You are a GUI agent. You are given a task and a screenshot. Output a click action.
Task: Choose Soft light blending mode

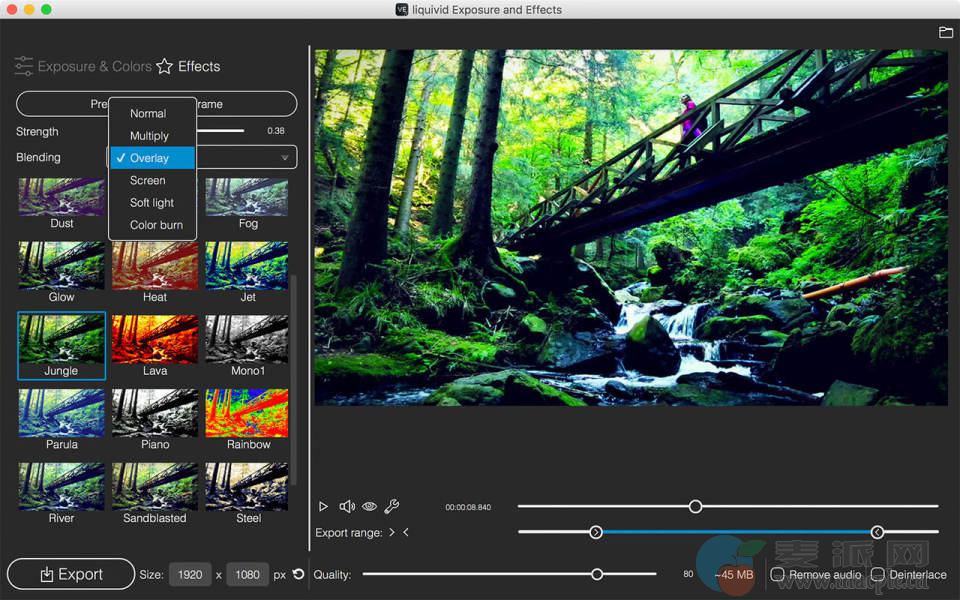point(152,203)
